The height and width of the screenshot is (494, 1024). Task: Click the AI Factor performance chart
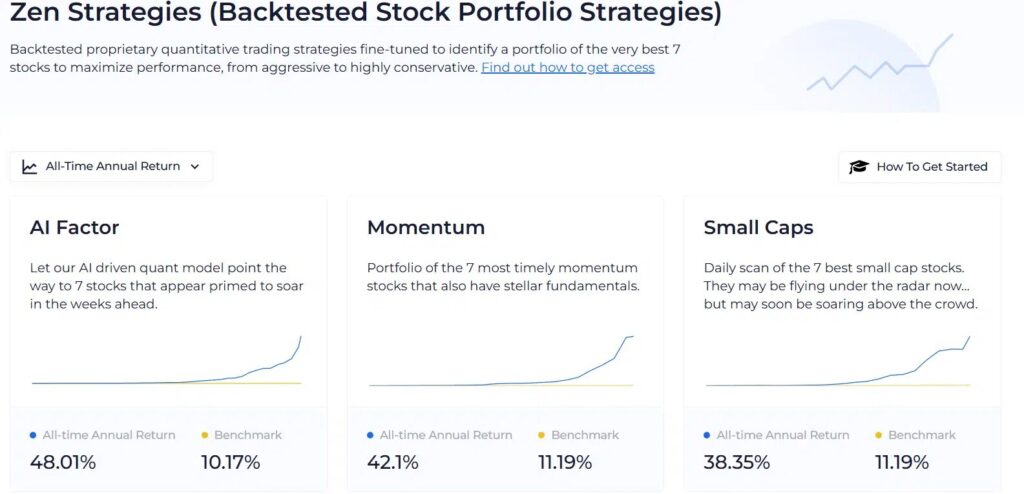pos(167,360)
